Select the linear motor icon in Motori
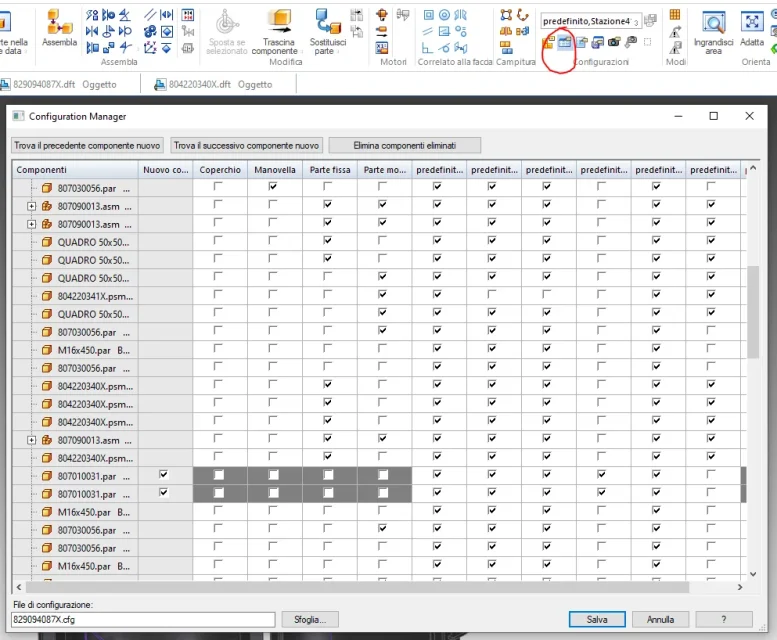Viewport: 777px width, 640px height. pos(382,31)
